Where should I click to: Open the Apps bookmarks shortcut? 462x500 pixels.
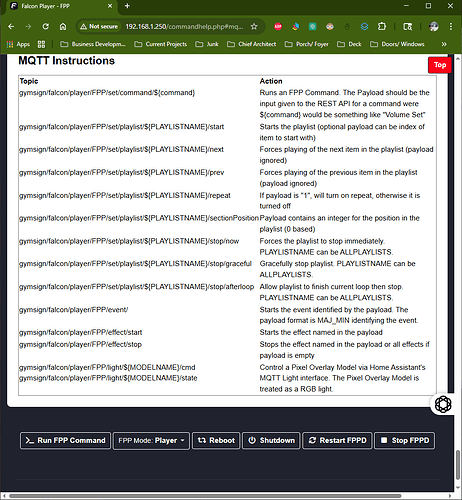point(18,44)
